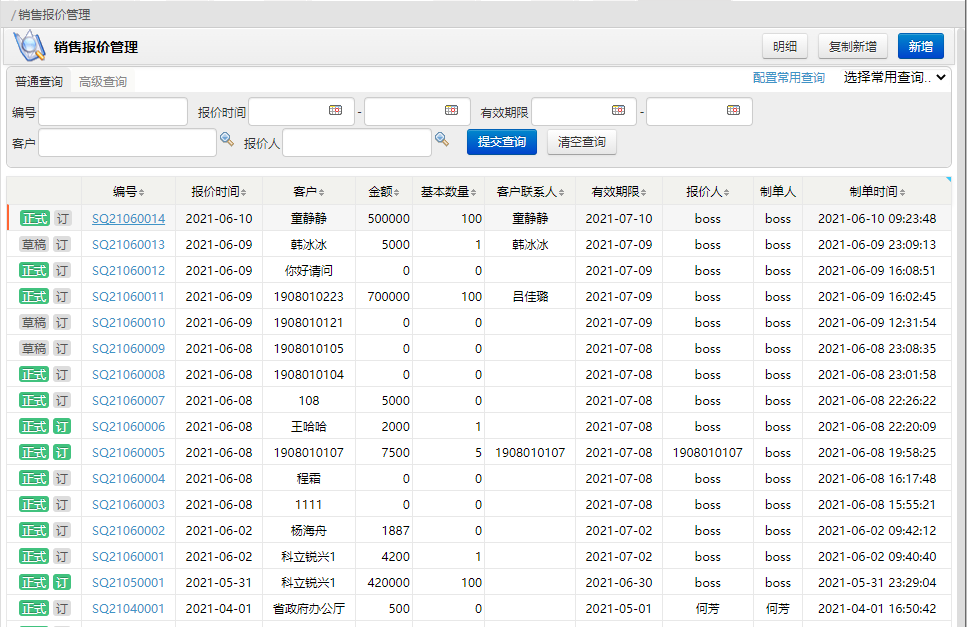Open quote SQ21060013 link
The height and width of the screenshot is (627, 967).
click(x=128, y=244)
